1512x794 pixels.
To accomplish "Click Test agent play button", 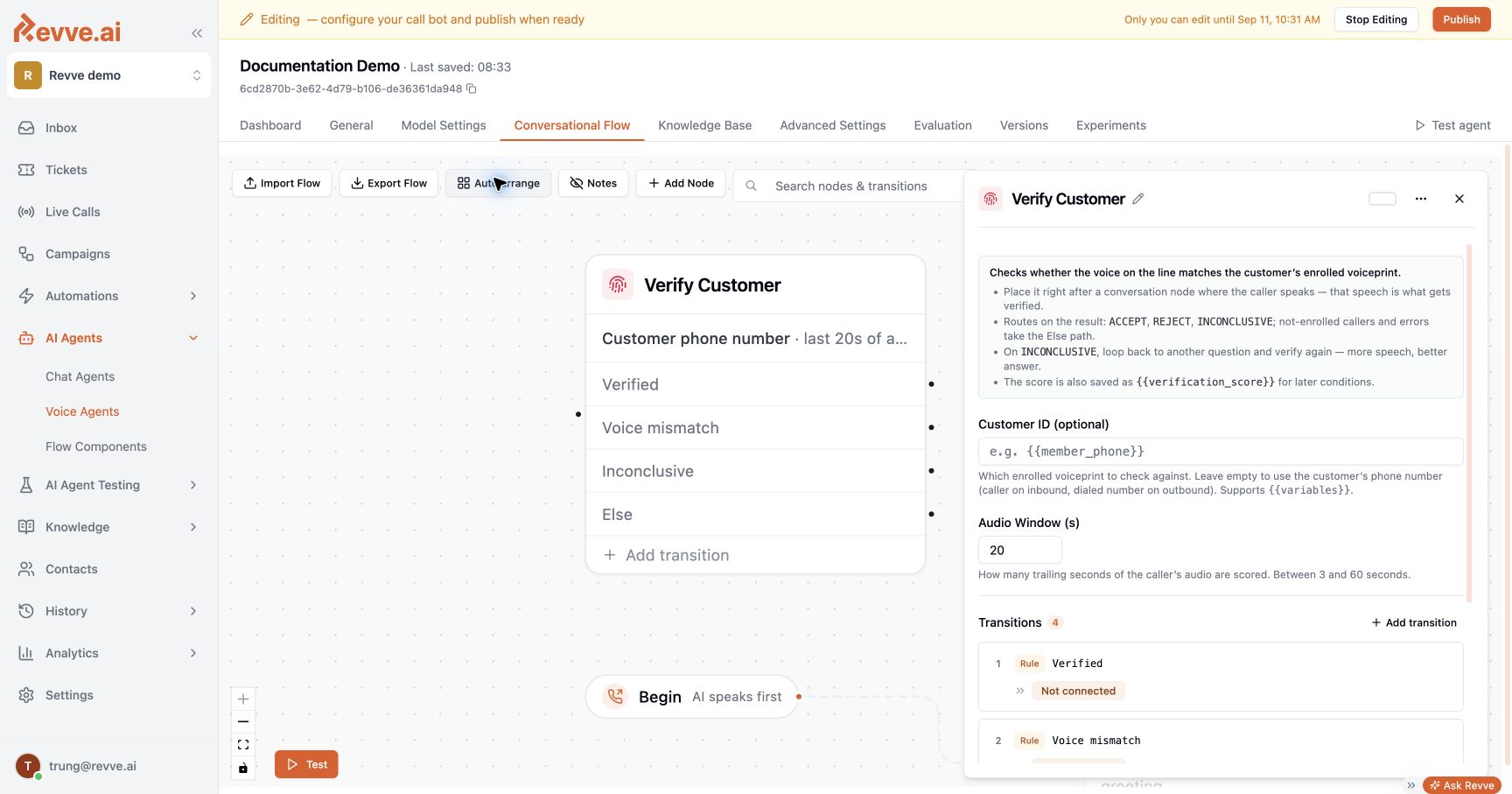I will [1452, 125].
